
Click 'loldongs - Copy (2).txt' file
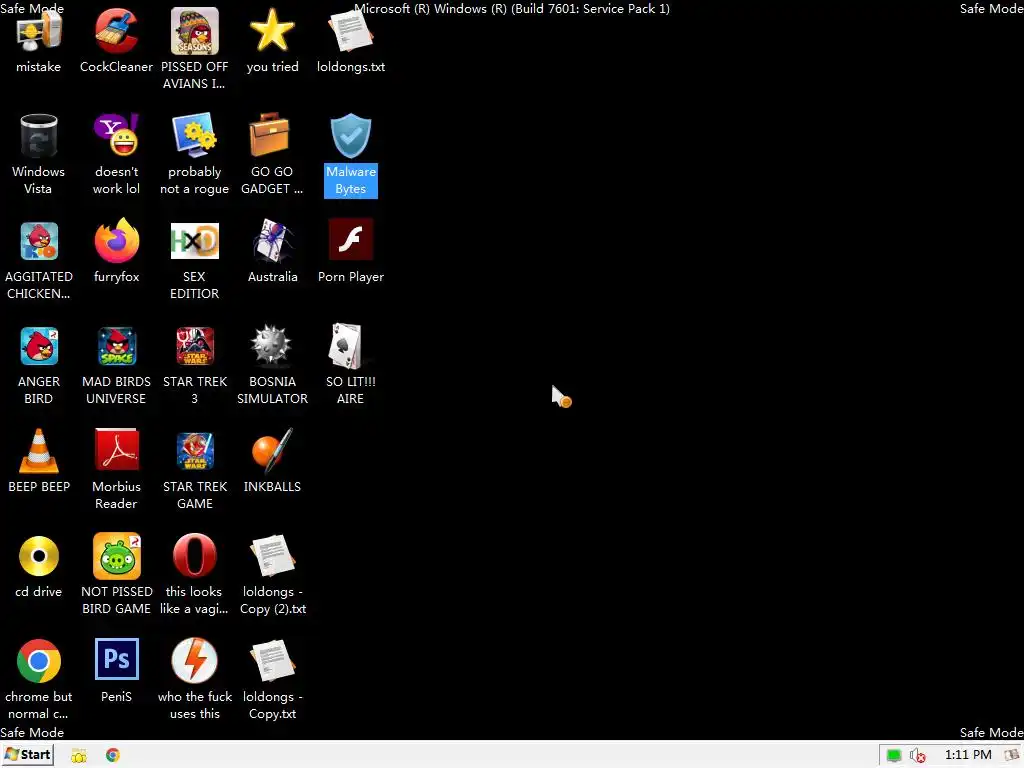point(272,556)
